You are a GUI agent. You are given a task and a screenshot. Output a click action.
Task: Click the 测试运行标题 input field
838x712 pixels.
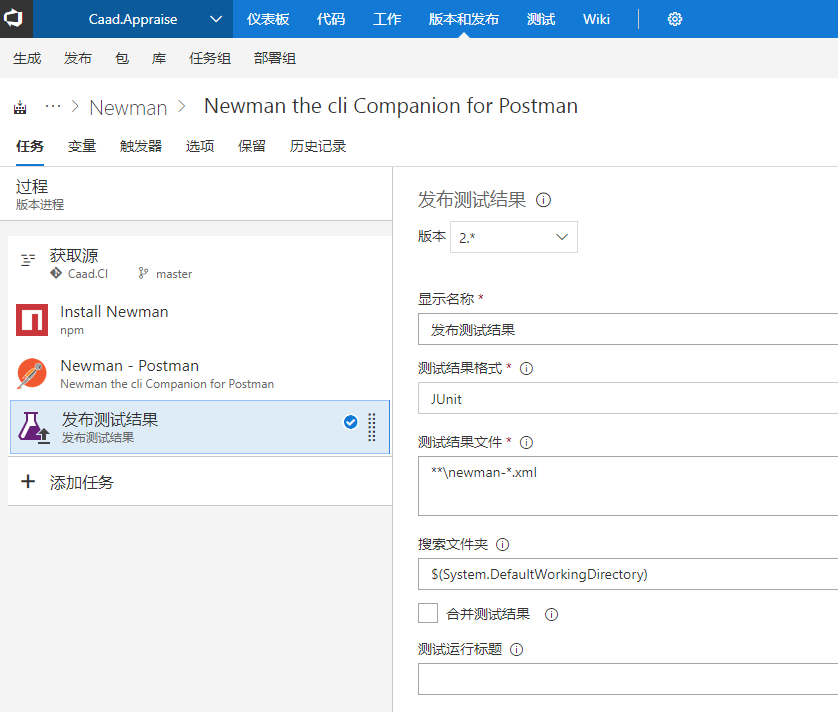pos(627,679)
